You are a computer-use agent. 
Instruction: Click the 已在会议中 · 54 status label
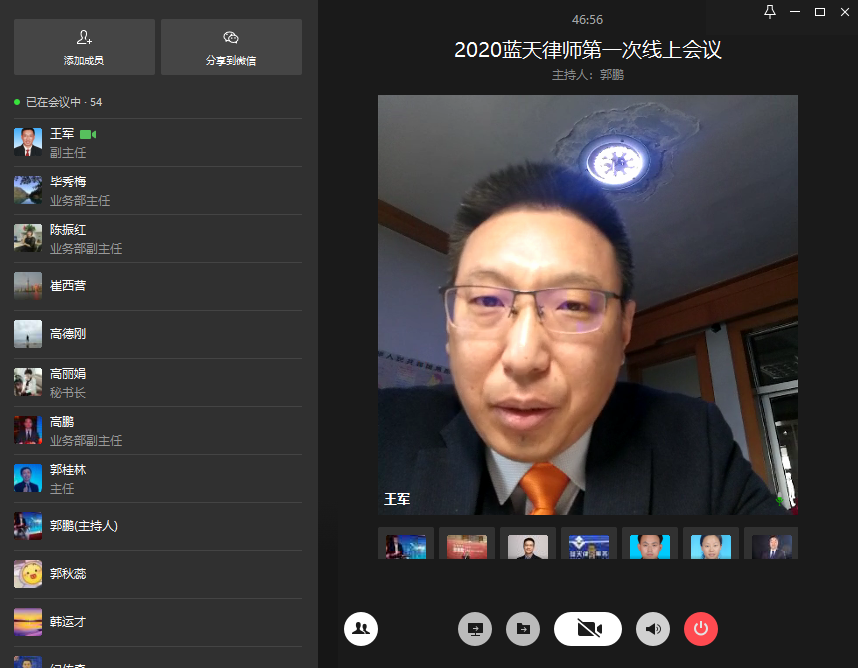click(x=63, y=102)
